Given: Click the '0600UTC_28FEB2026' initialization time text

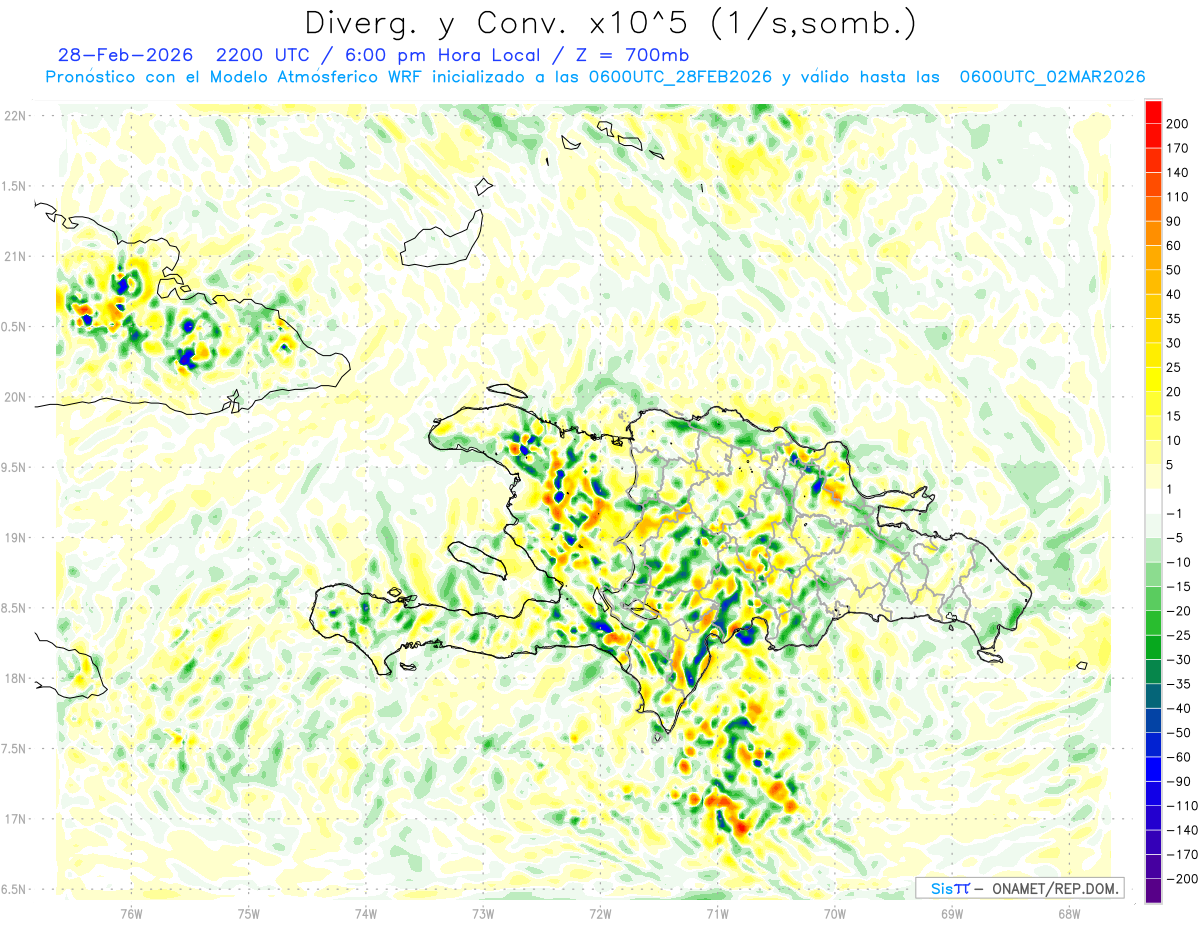Looking at the screenshot, I should [x=680, y=77].
